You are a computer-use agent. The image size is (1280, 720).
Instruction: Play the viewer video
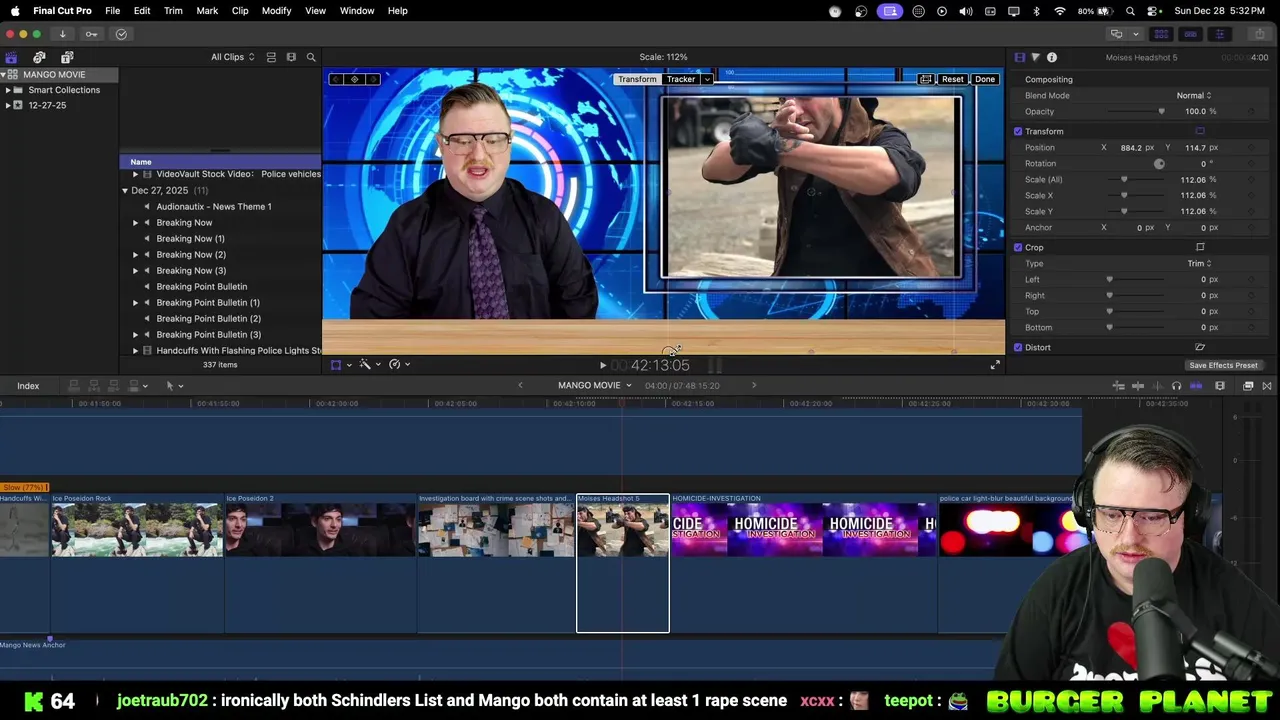pyautogui.click(x=602, y=365)
